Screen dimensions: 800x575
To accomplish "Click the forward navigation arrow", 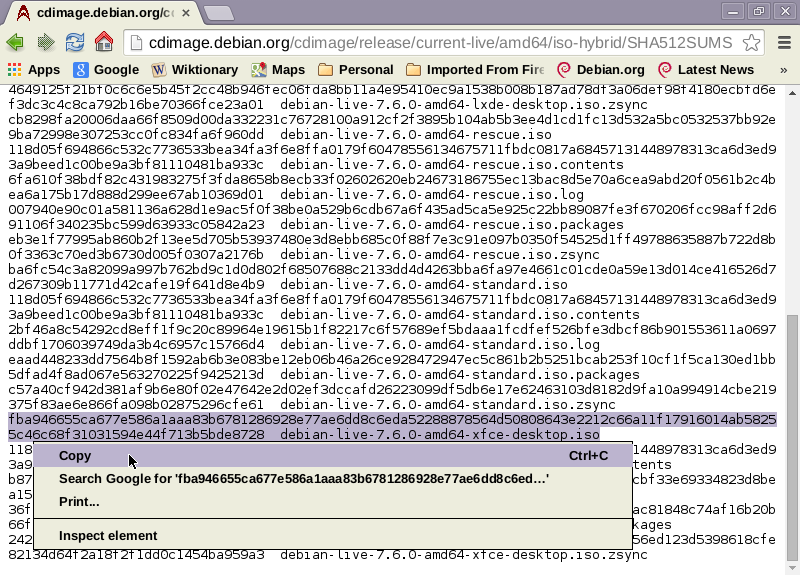I will [45, 43].
